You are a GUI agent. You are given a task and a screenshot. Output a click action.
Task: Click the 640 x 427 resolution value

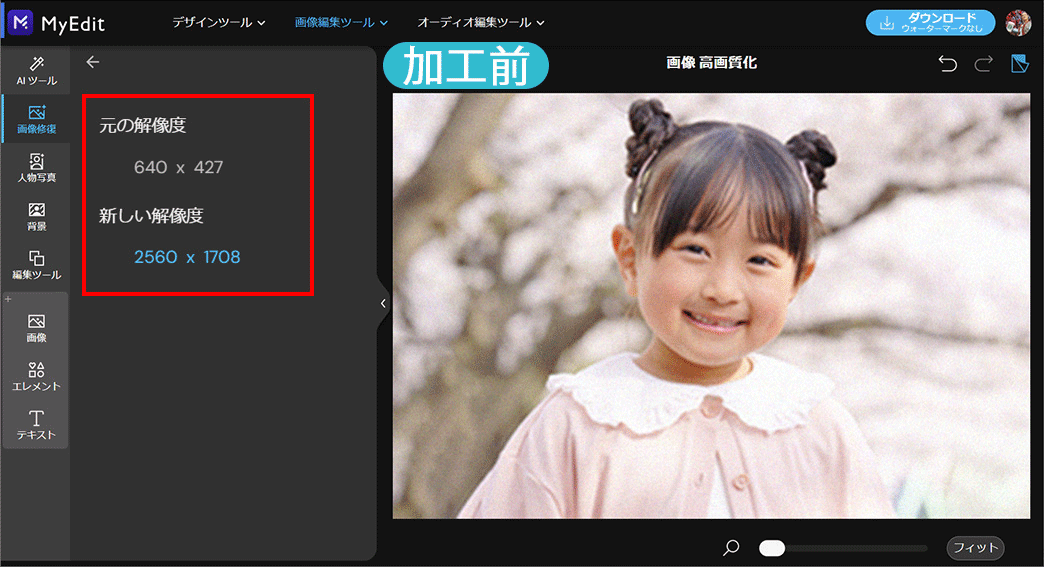pos(178,167)
